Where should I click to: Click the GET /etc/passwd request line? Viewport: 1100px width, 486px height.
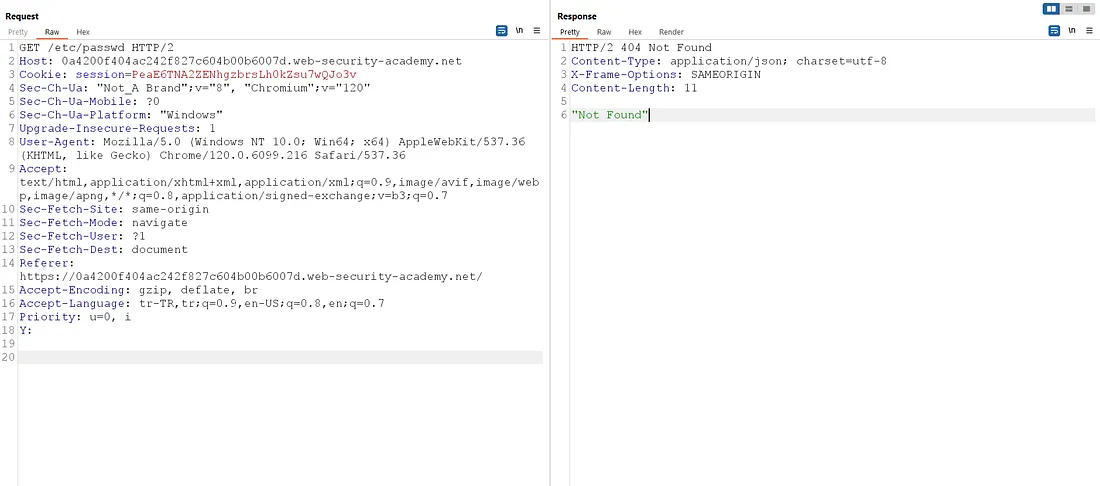click(86, 48)
